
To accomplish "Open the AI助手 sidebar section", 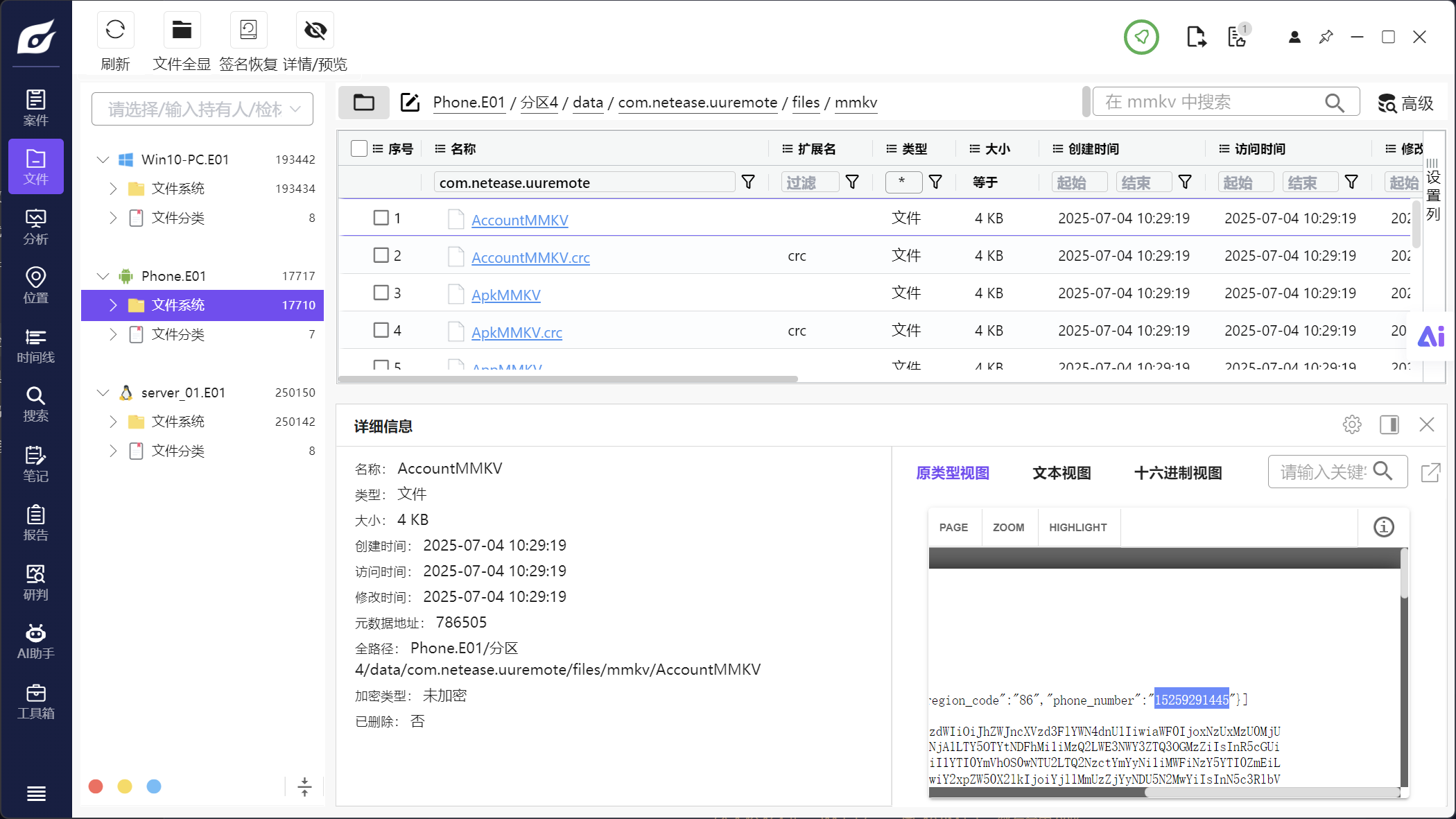I will pyautogui.click(x=36, y=641).
